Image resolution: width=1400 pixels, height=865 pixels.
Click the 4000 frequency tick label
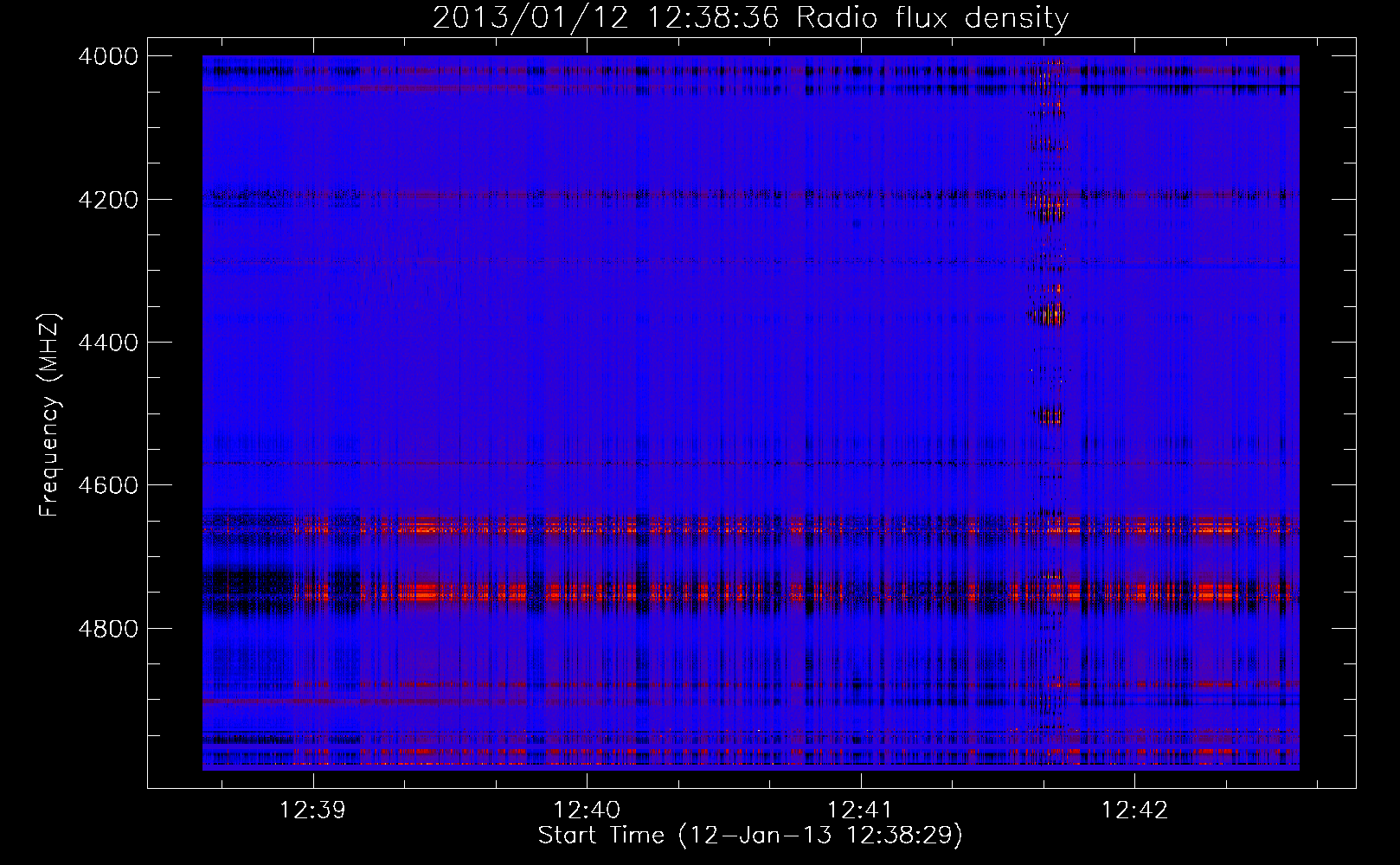108,56
